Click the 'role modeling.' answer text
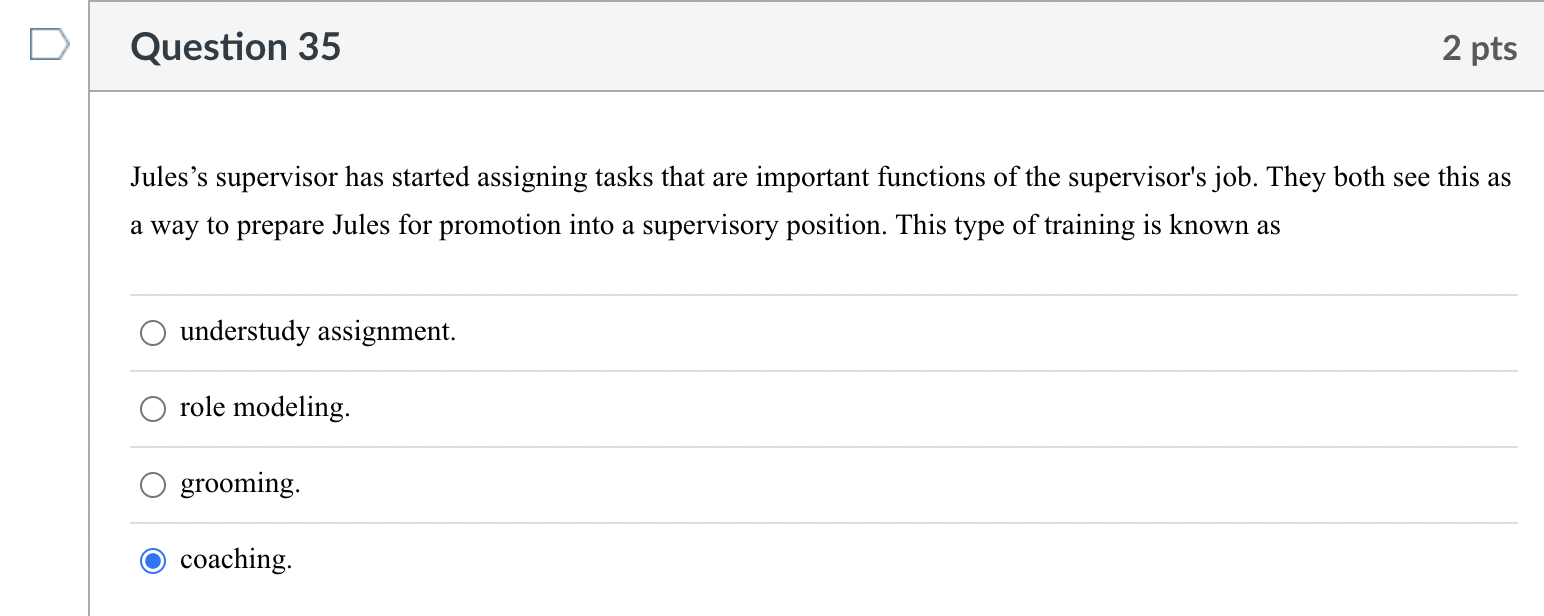1544x616 pixels. [264, 408]
